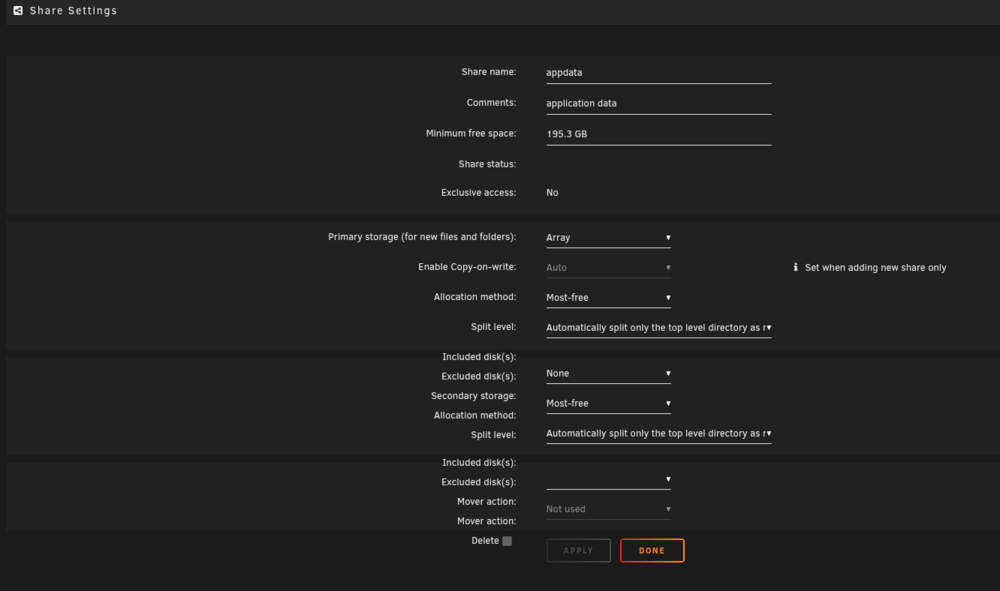Viewport: 1000px width, 591px height.
Task: Open the Enable Copy-on-write Auto dropdown
Action: [x=608, y=268]
